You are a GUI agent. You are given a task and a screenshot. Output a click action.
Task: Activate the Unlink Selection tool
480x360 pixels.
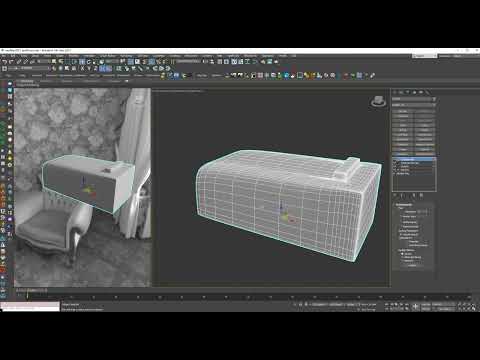point(25,62)
